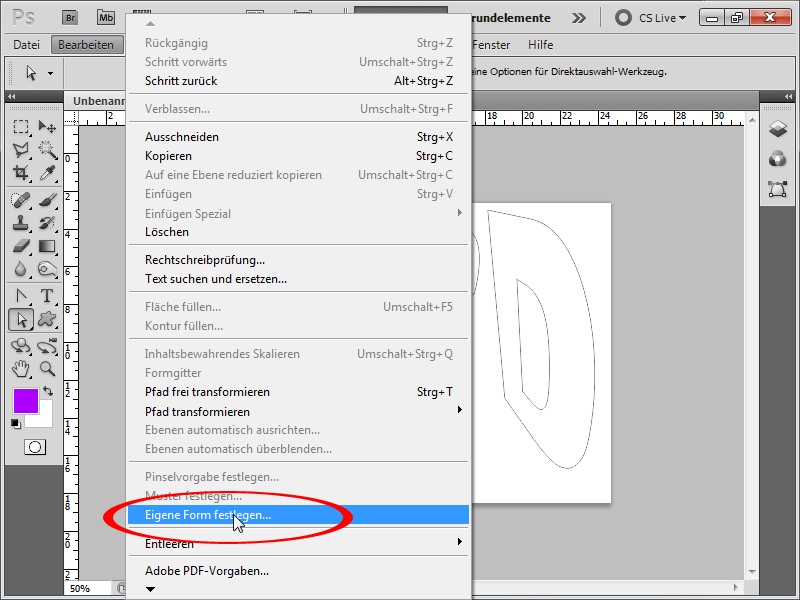
Task: Open Adobe PDF-Vorgaben...
Action: pos(298,571)
